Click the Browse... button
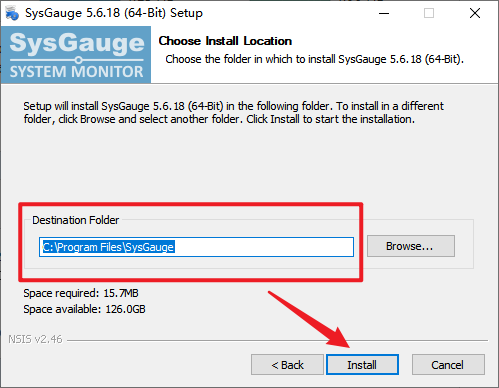Viewport: 499px width, 388px height. click(x=411, y=246)
